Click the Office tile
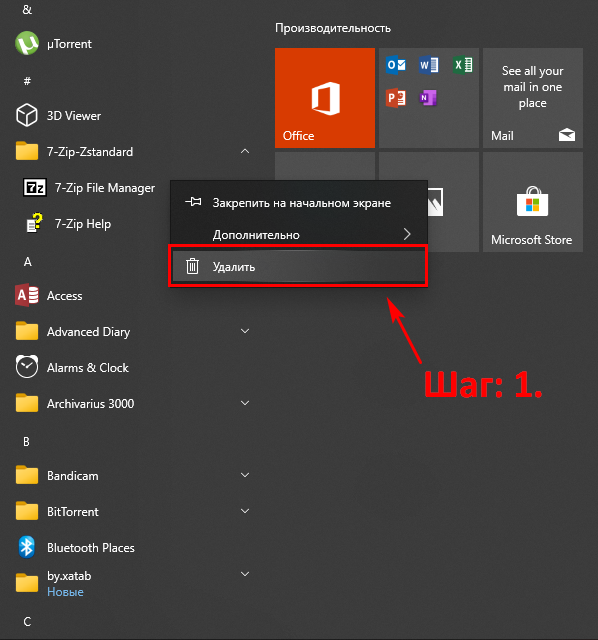The image size is (598, 640). pos(325,98)
